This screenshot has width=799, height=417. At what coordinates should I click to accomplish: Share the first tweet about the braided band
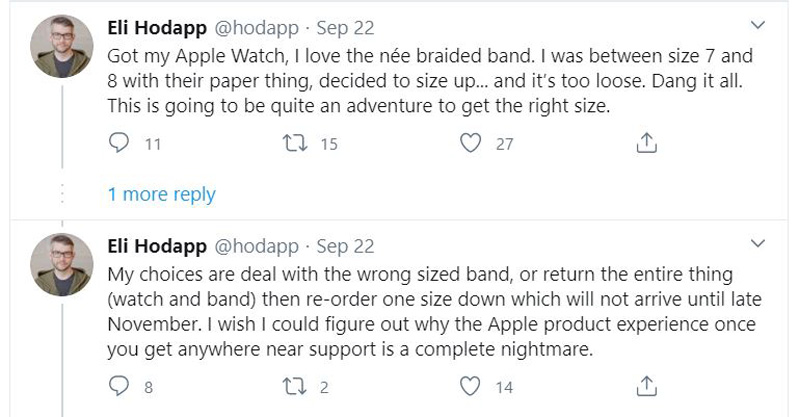click(x=646, y=144)
